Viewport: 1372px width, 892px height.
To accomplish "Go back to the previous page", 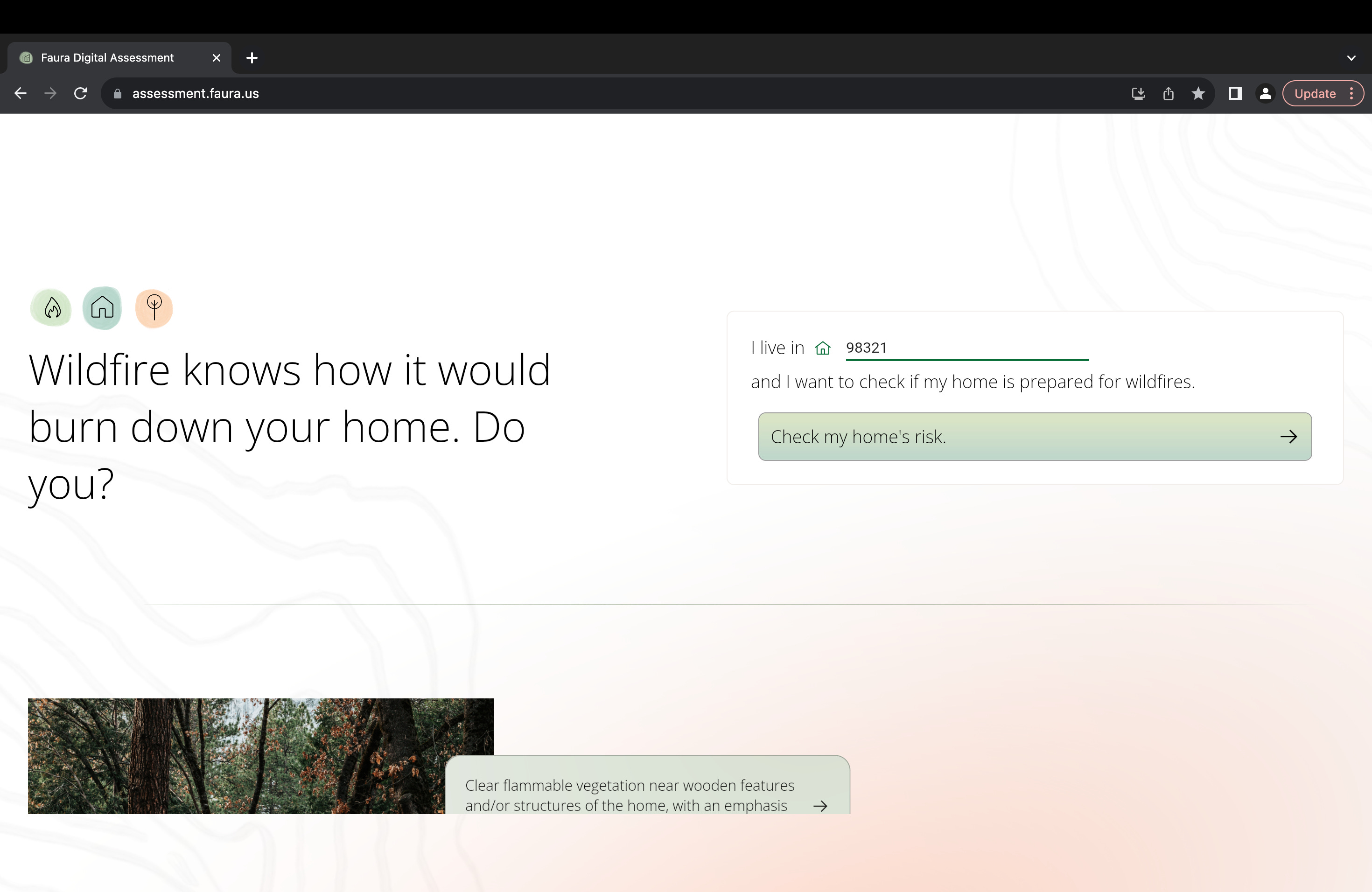I will click(x=21, y=93).
